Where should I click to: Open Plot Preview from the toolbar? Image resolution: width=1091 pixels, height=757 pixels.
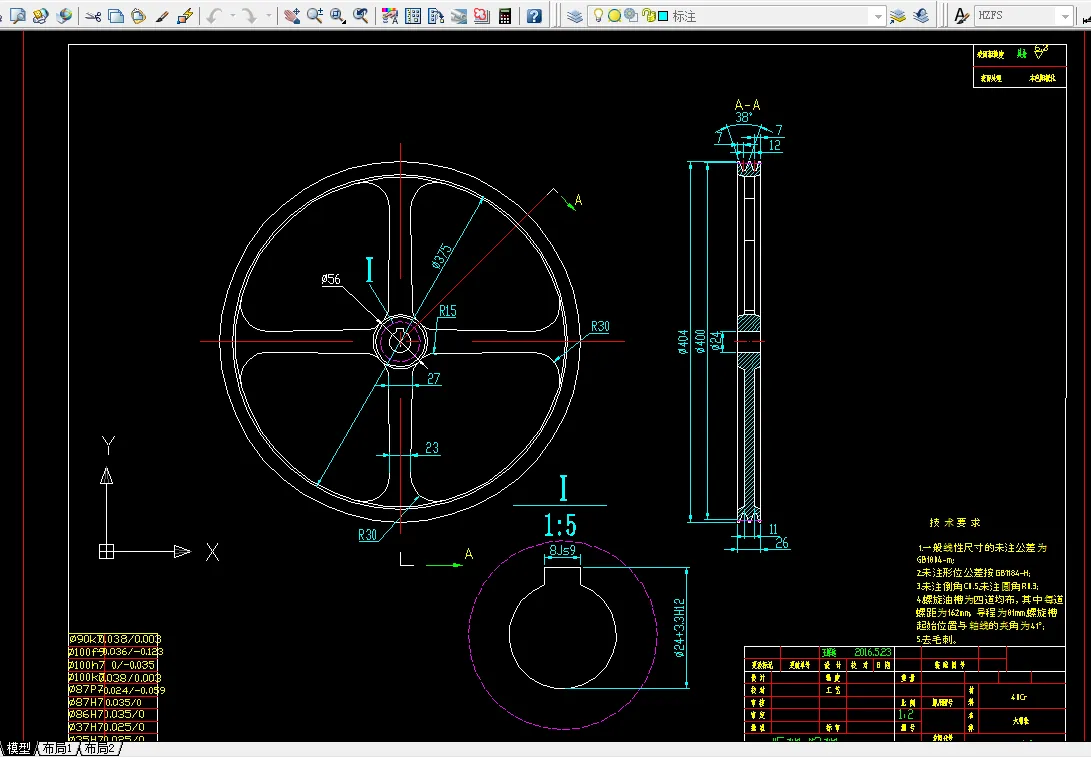point(18,15)
